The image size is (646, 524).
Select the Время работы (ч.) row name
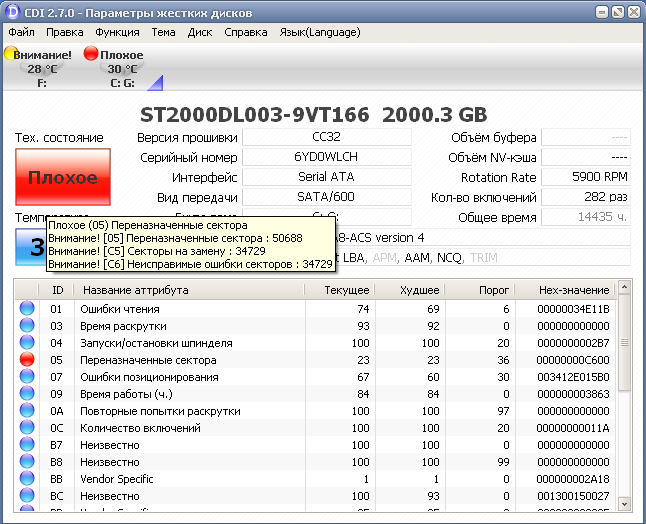[x=126, y=394]
